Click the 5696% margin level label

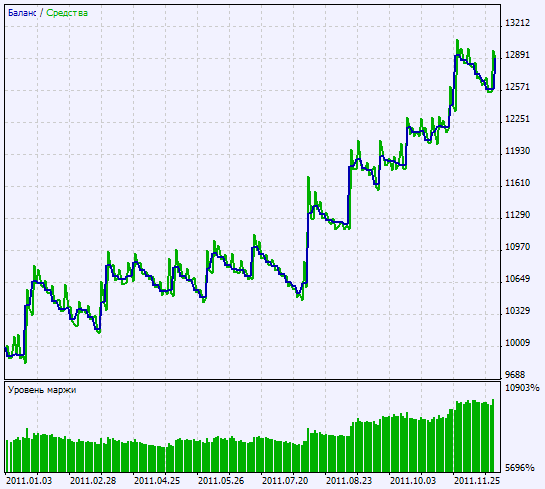click(520, 468)
